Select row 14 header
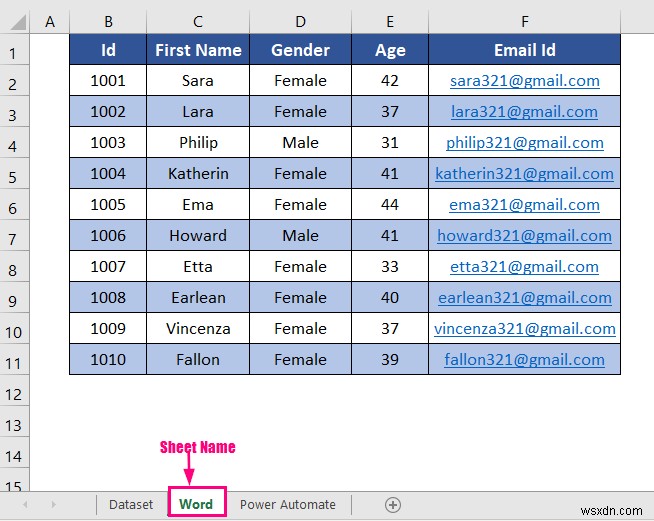This screenshot has width=654, height=521. pyautogui.click(x=14, y=453)
